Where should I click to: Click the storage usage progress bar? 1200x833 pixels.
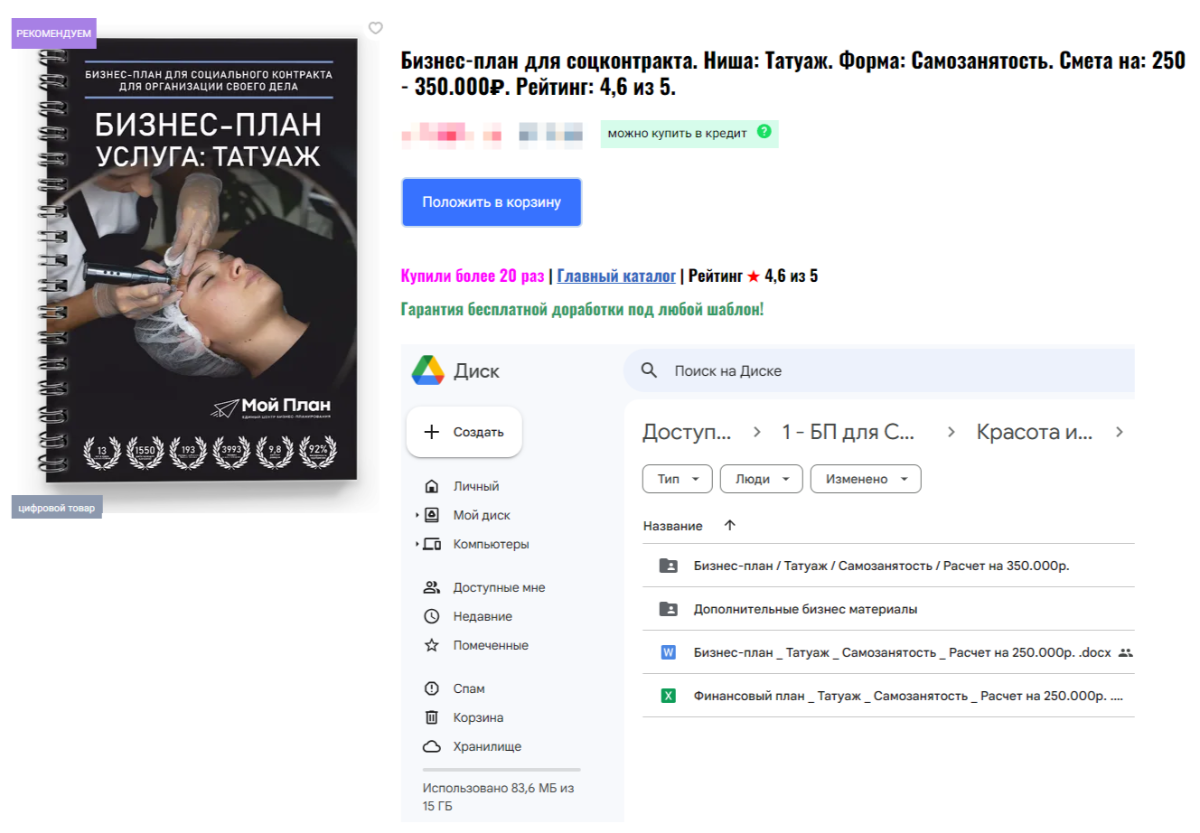[x=501, y=770]
